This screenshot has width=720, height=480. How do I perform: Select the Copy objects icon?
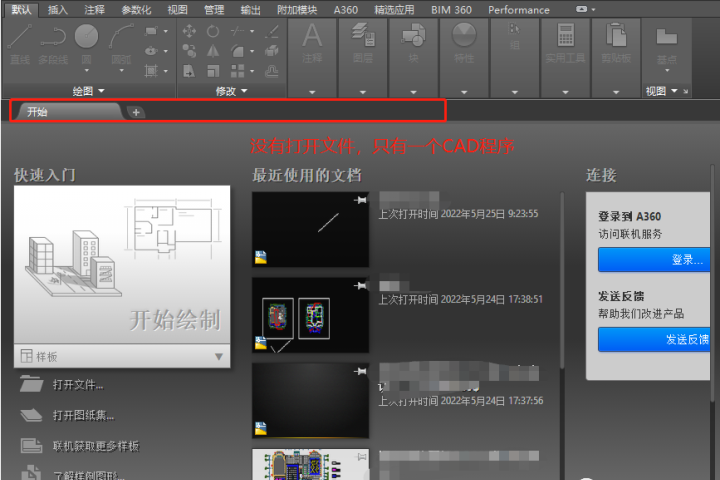(x=189, y=51)
